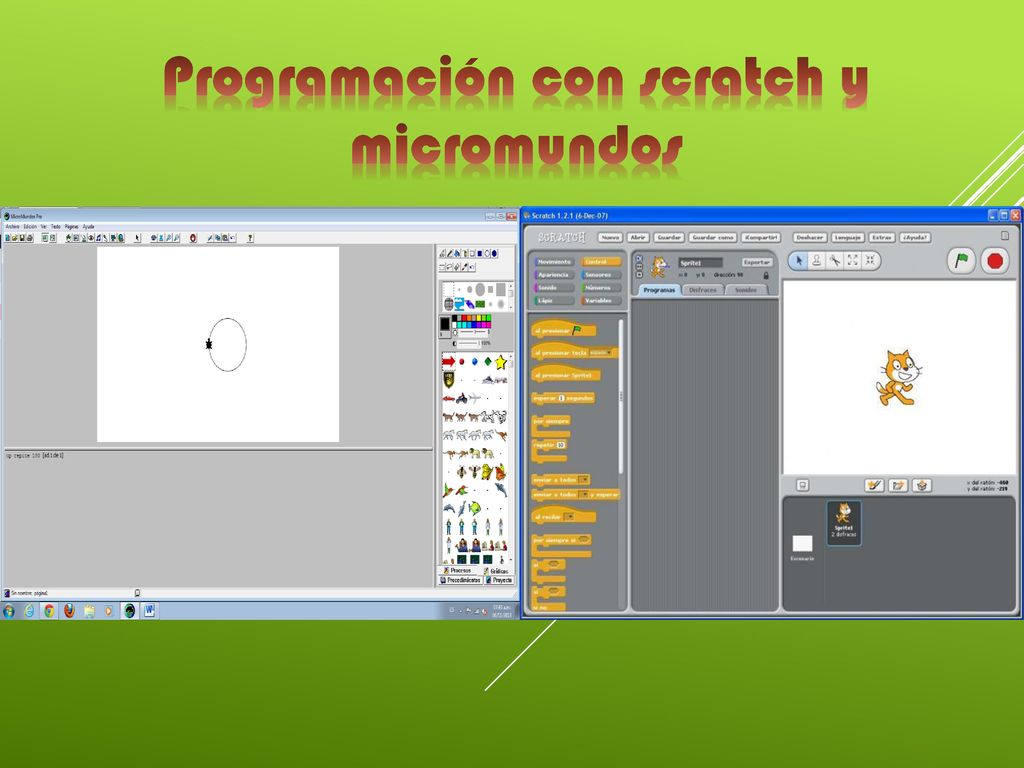Open the Páginas menu in MicroMundos
This screenshot has width=1024, height=768.
(72, 226)
